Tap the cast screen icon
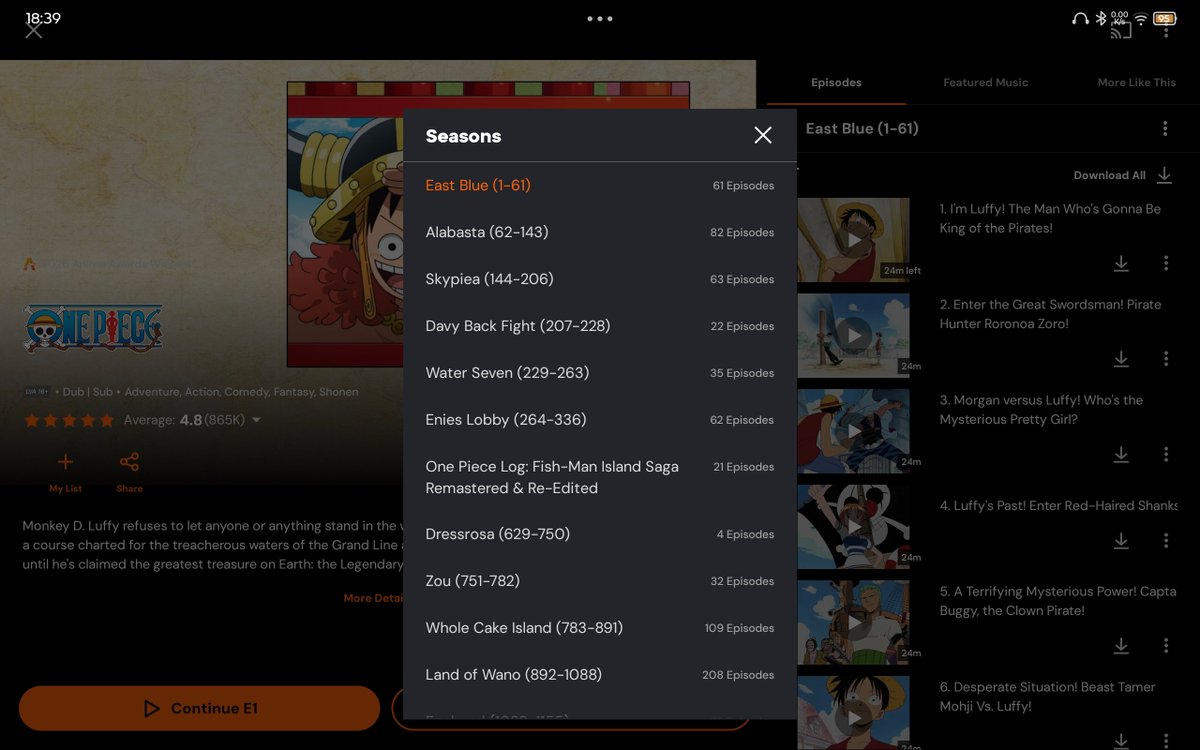The image size is (1200, 750). 1121,30
